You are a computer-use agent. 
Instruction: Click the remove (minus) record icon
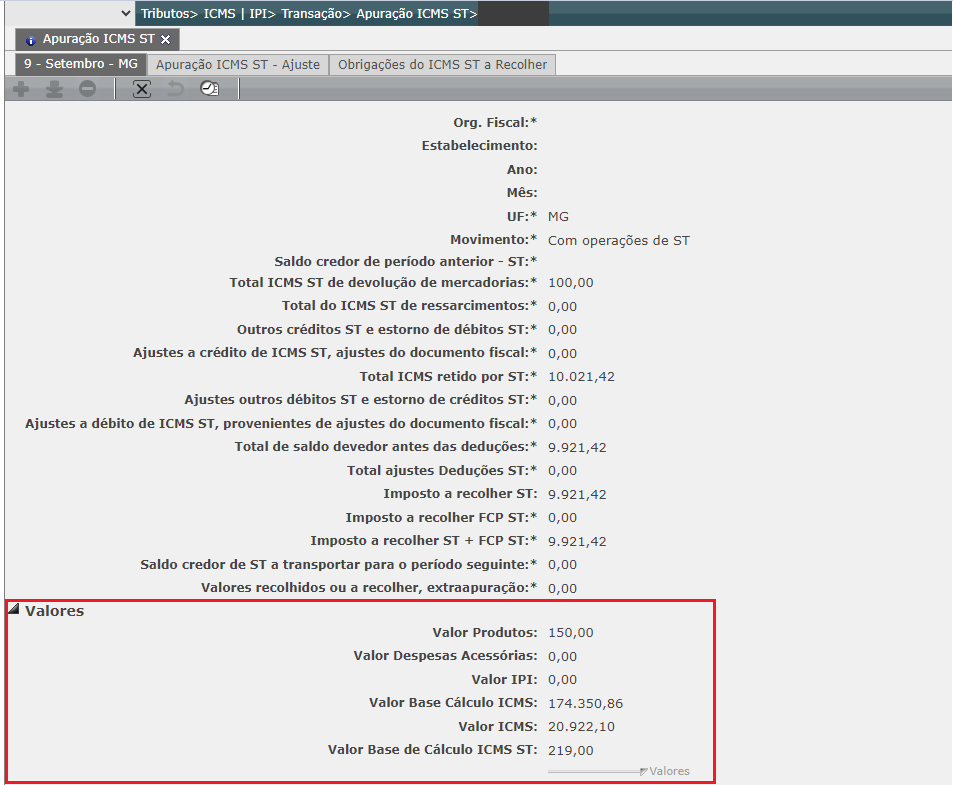tap(87, 89)
